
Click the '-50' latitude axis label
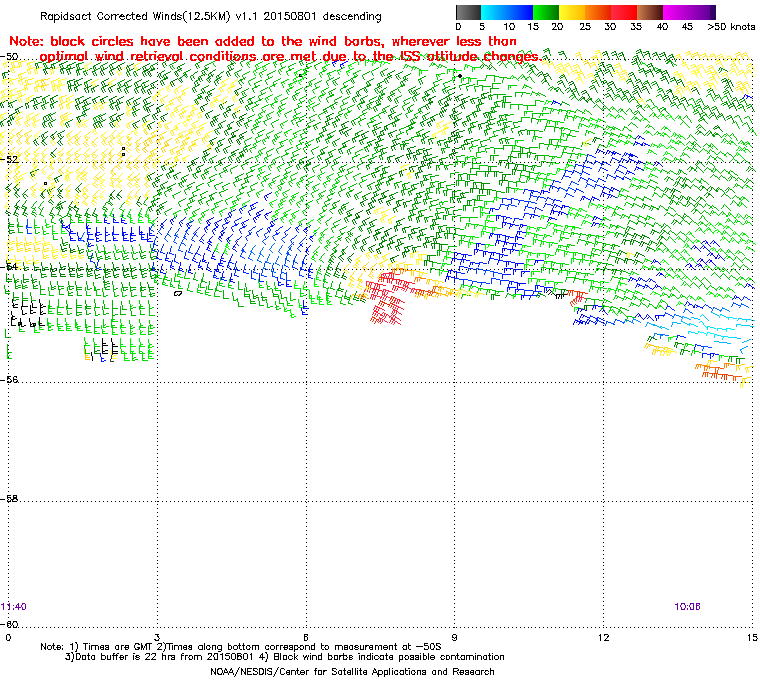pyautogui.click(x=9, y=57)
